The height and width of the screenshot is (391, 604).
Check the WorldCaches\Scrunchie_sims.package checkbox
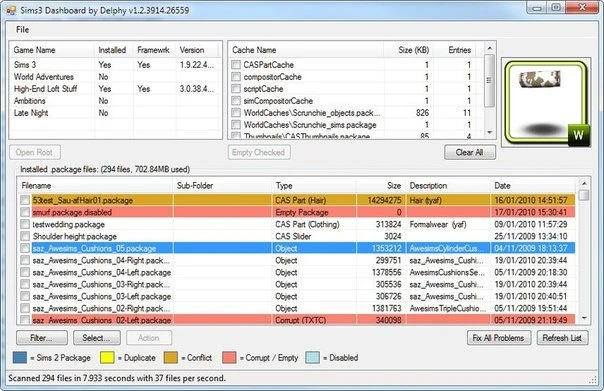click(236, 125)
